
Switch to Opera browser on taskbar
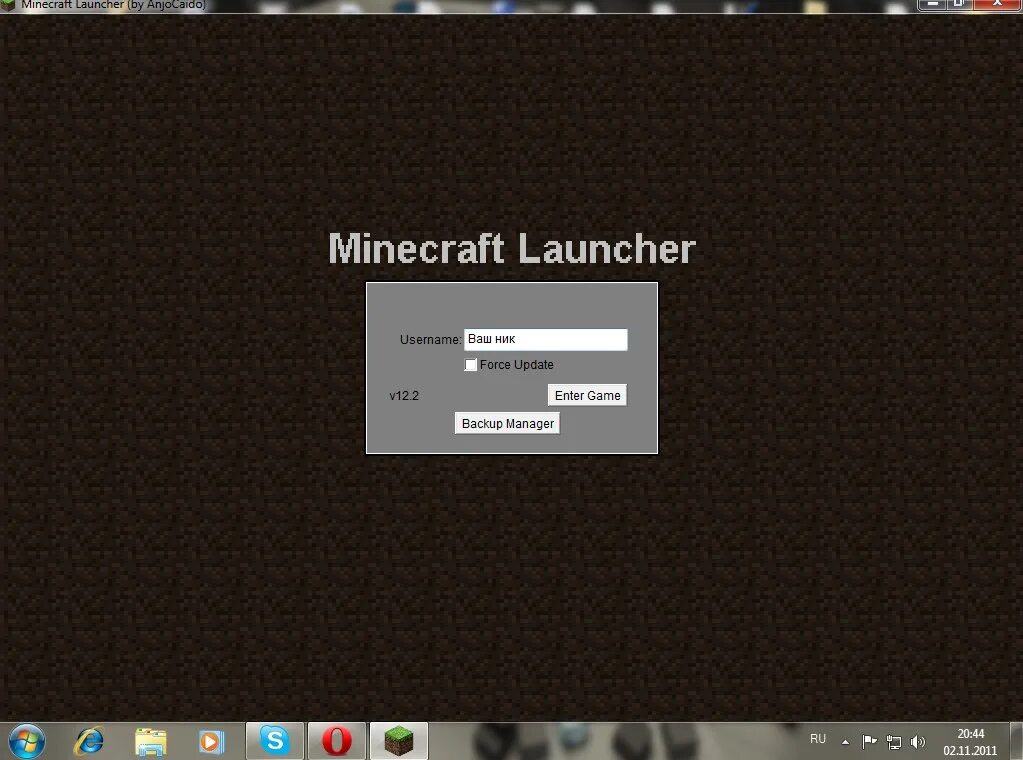[x=336, y=741]
